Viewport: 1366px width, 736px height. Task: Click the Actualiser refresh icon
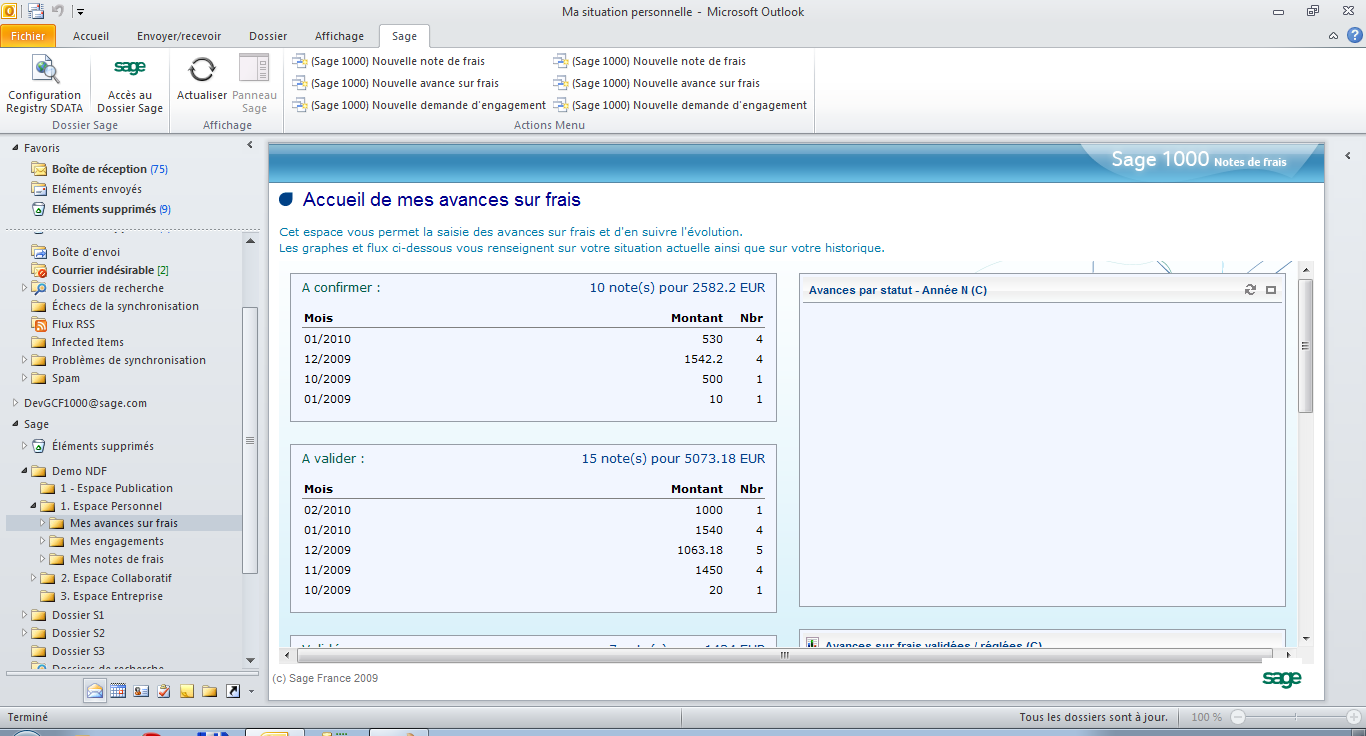point(202,78)
